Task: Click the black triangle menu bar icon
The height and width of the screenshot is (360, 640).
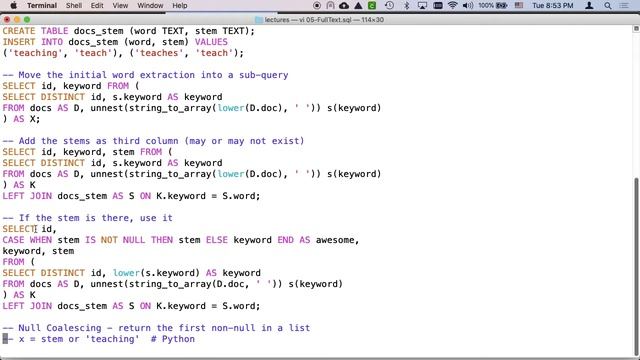Action: pos(358,5)
